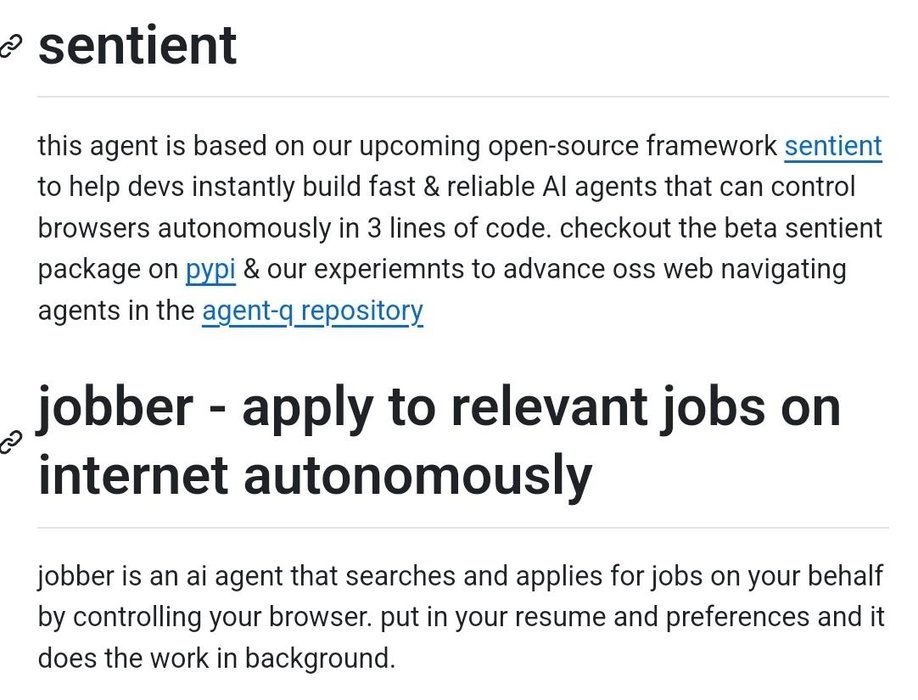The width and height of the screenshot is (918, 700).
Task: Click anchor link icon beside sentient heading
Action: pos(10,46)
